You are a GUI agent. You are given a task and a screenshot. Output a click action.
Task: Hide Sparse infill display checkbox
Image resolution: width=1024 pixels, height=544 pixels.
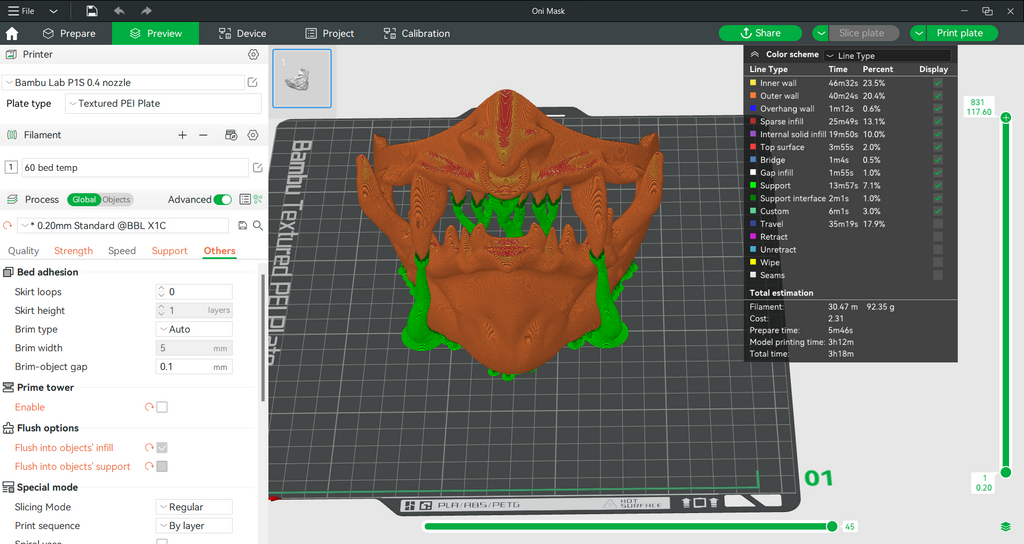click(938, 121)
